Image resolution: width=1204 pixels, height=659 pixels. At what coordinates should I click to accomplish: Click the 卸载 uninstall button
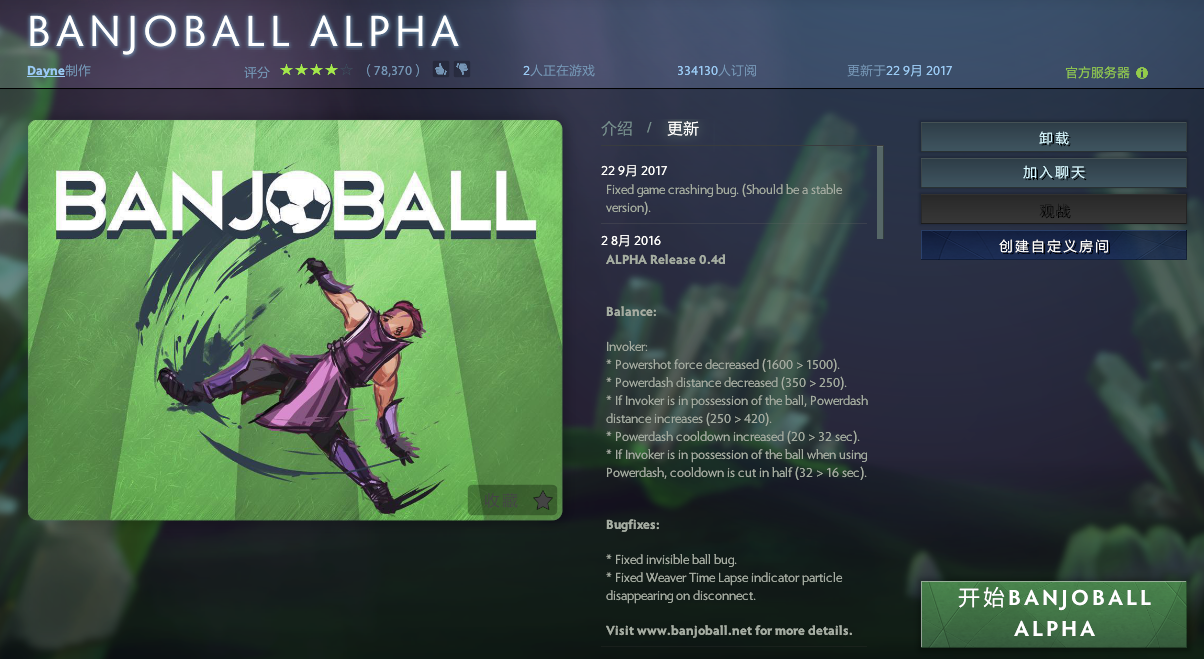[x=1054, y=138]
